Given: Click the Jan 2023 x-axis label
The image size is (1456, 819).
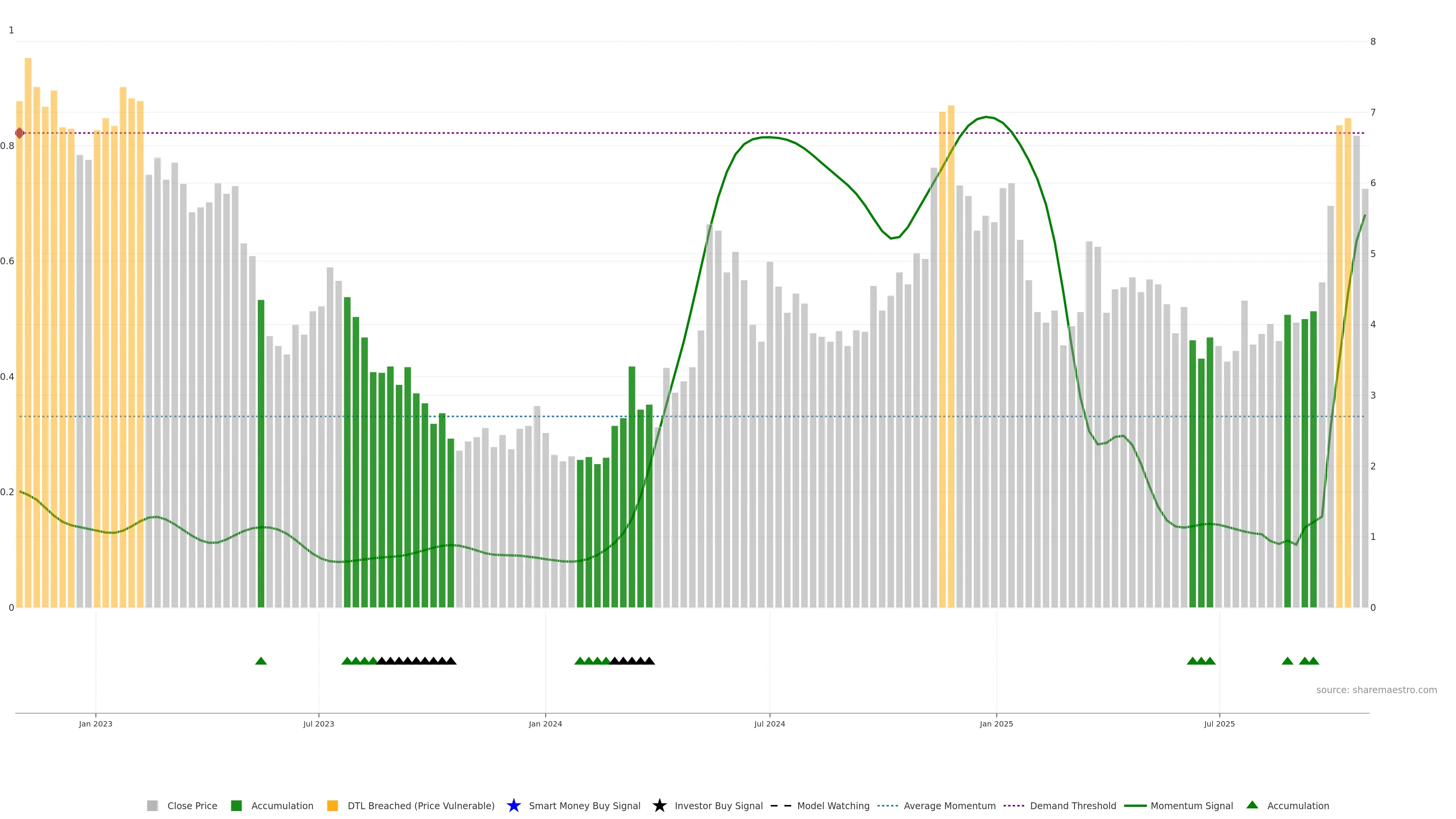Looking at the screenshot, I should coord(96,724).
